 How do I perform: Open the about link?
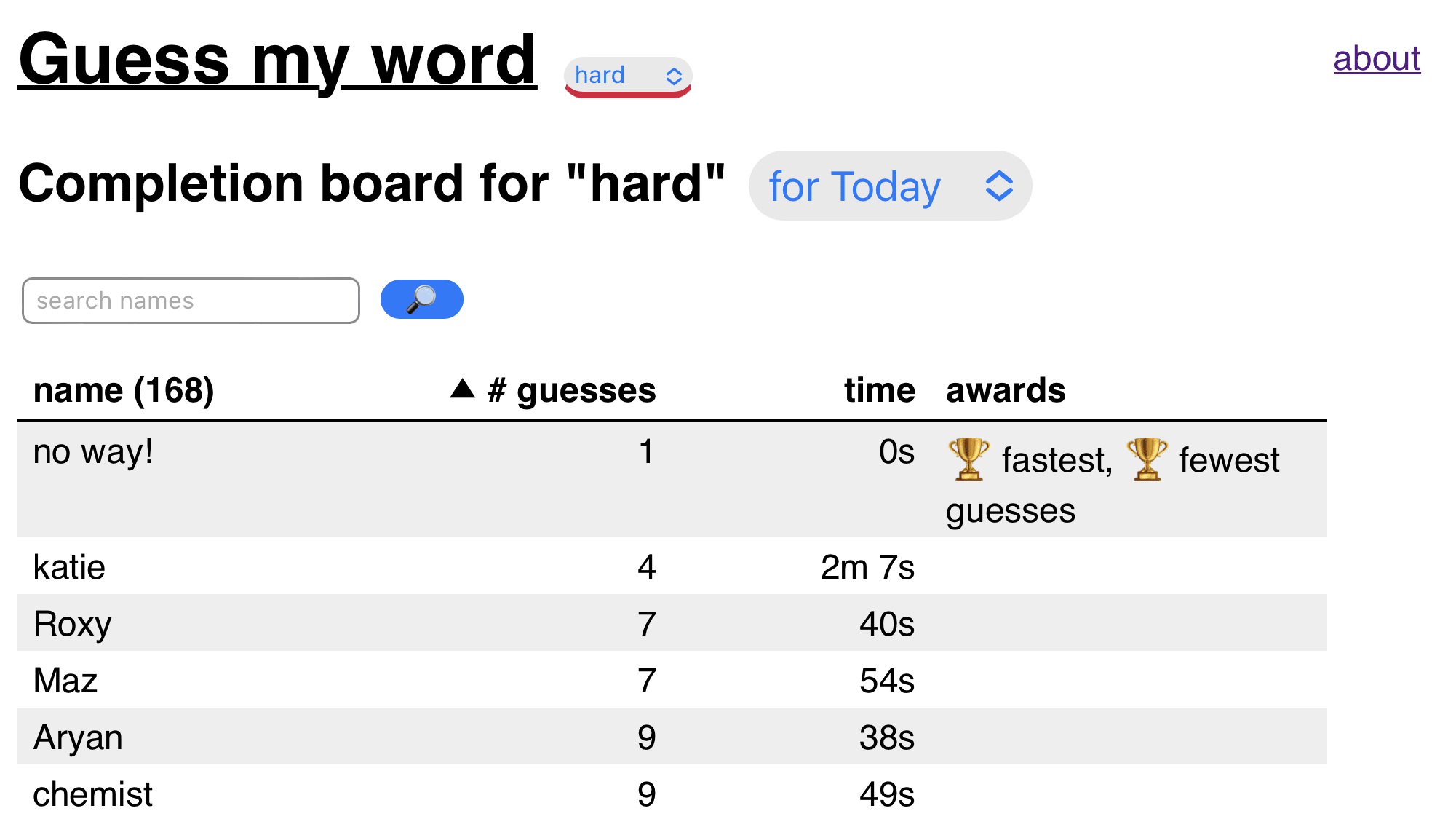pyautogui.click(x=1376, y=58)
